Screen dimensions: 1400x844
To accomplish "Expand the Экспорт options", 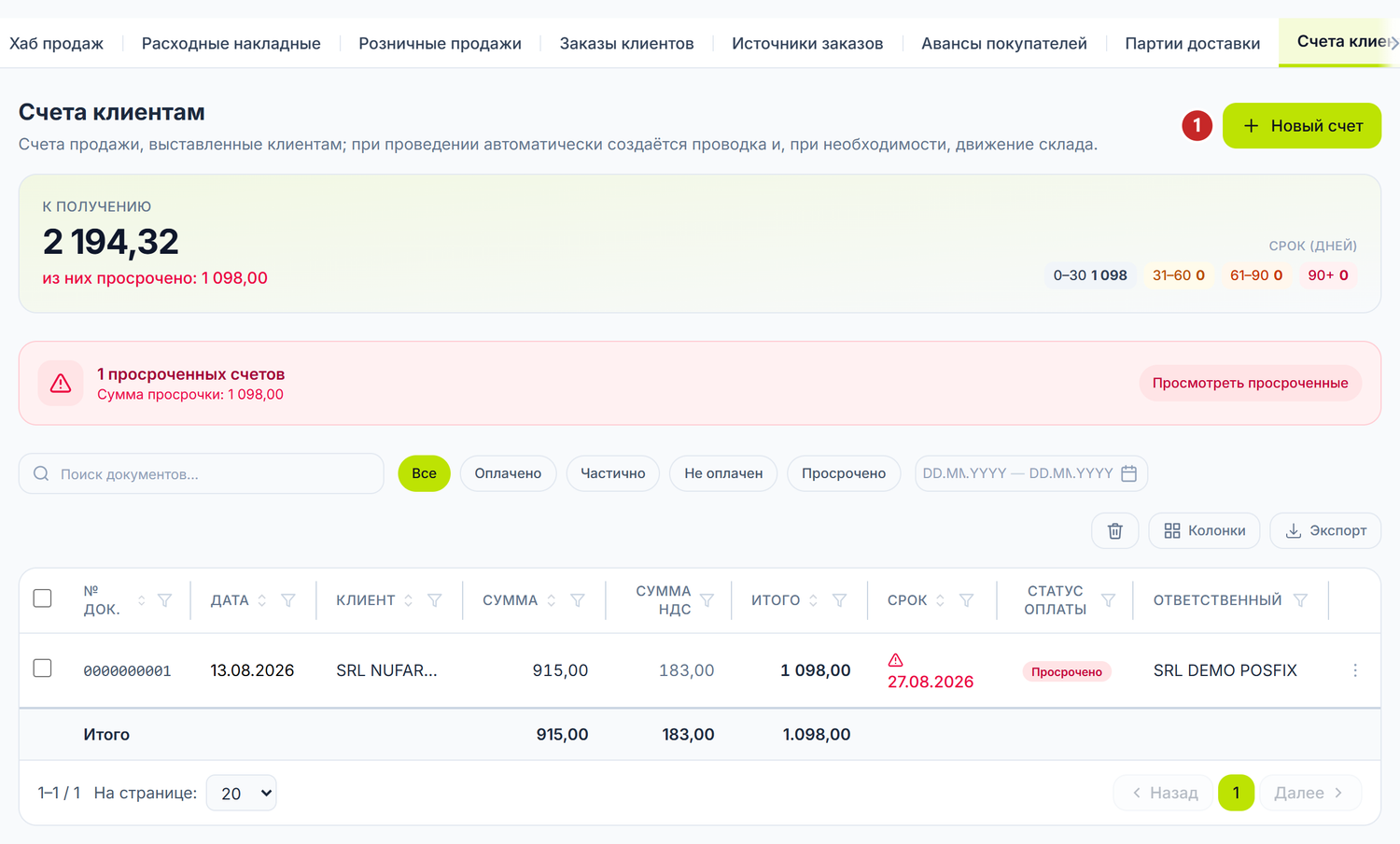I will pyautogui.click(x=1325, y=530).
